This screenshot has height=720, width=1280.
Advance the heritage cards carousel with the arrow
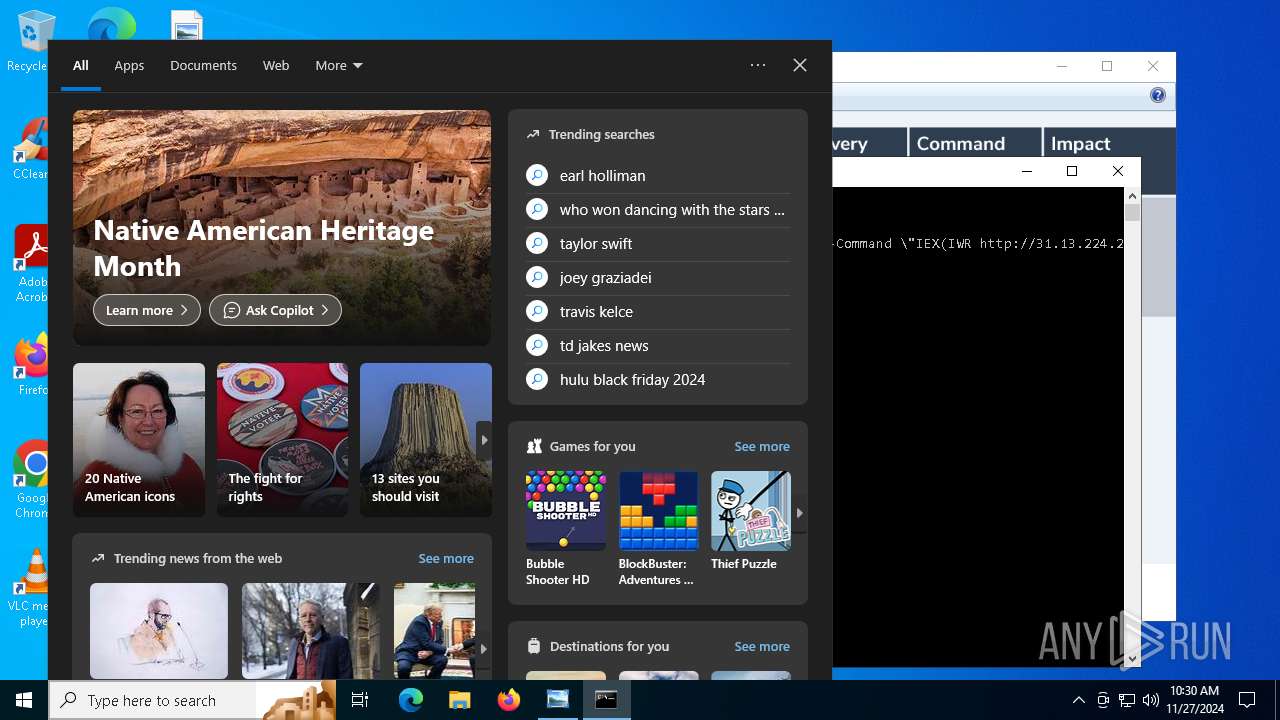(x=484, y=440)
